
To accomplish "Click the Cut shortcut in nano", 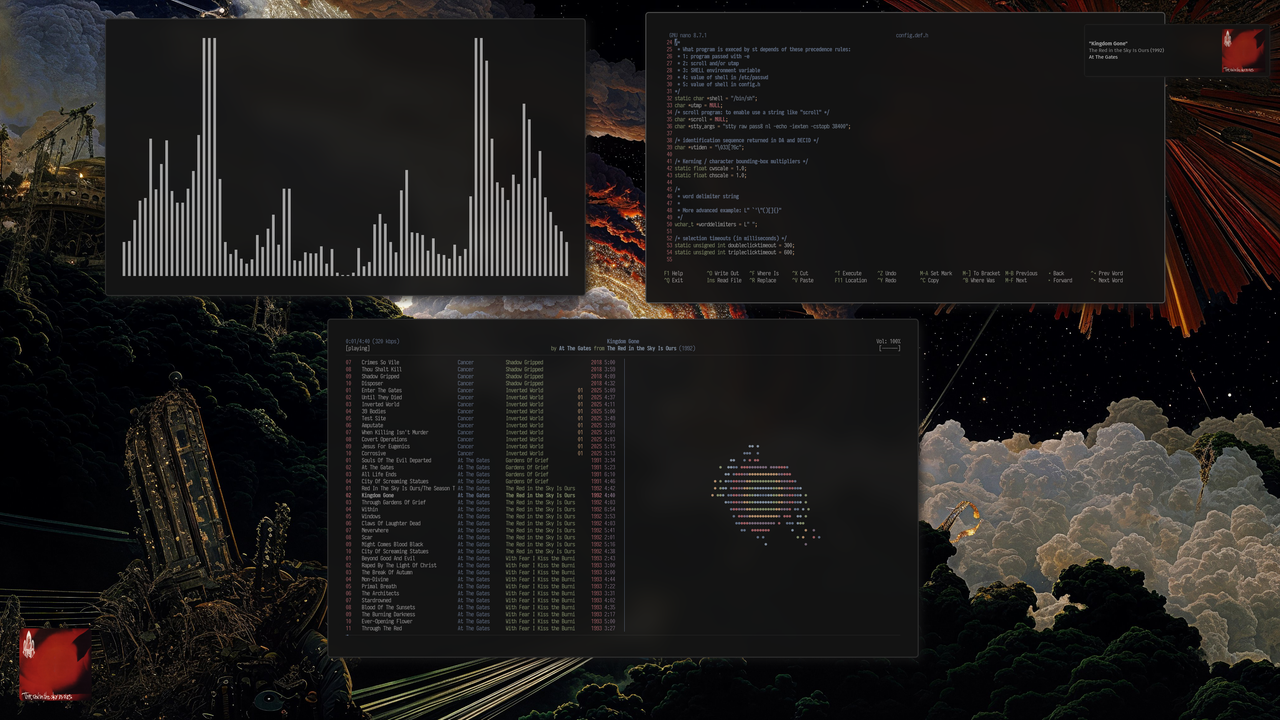I will point(801,273).
